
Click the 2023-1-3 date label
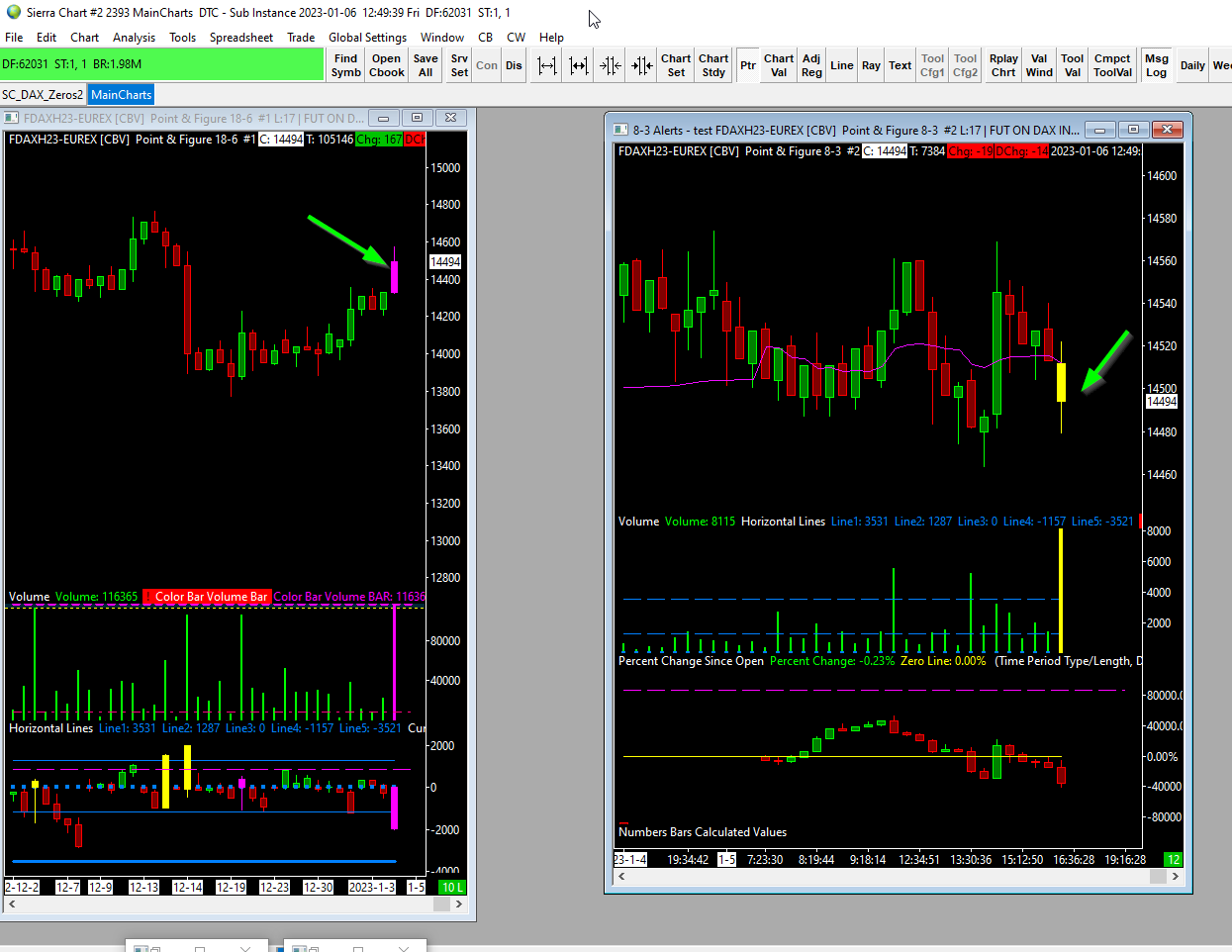coord(373,887)
